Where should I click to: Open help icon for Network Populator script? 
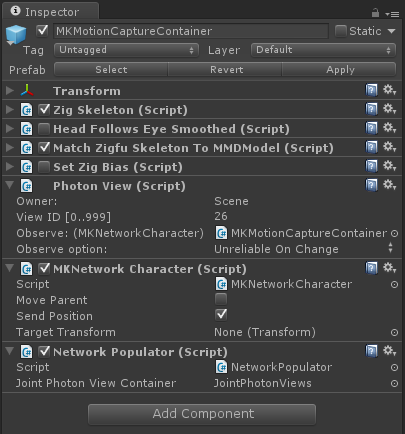pos(371,351)
